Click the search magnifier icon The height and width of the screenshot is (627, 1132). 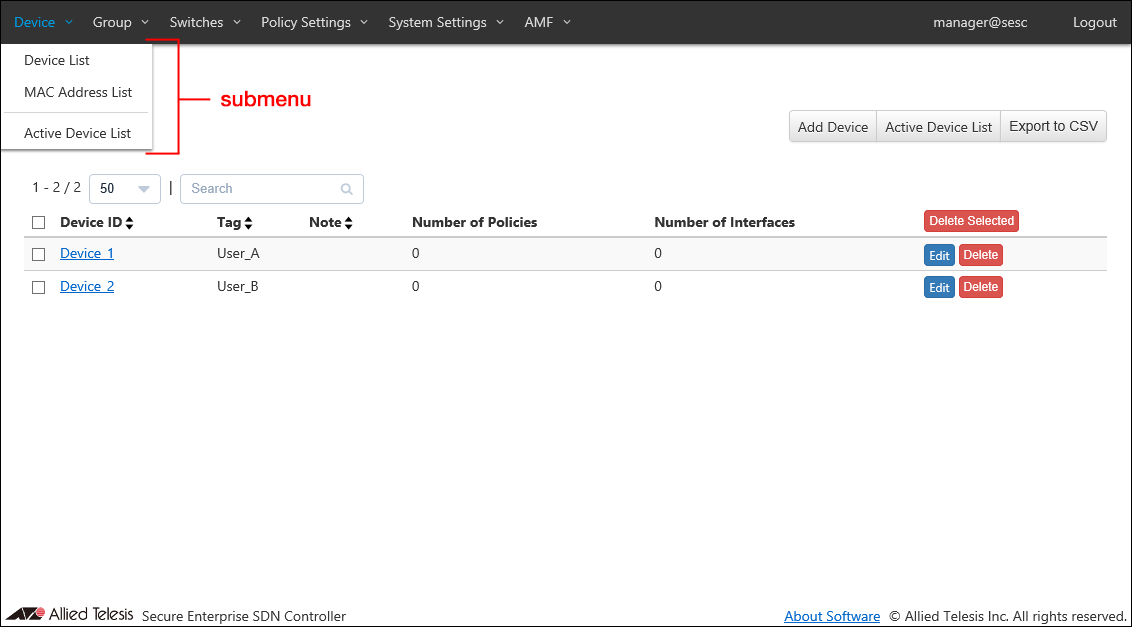coord(347,189)
